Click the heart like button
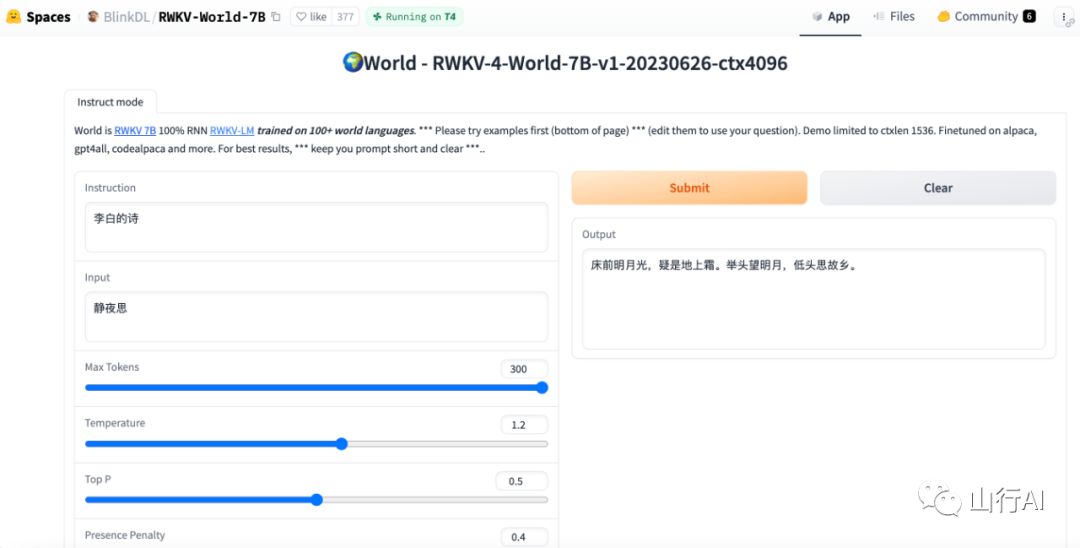 (x=311, y=17)
